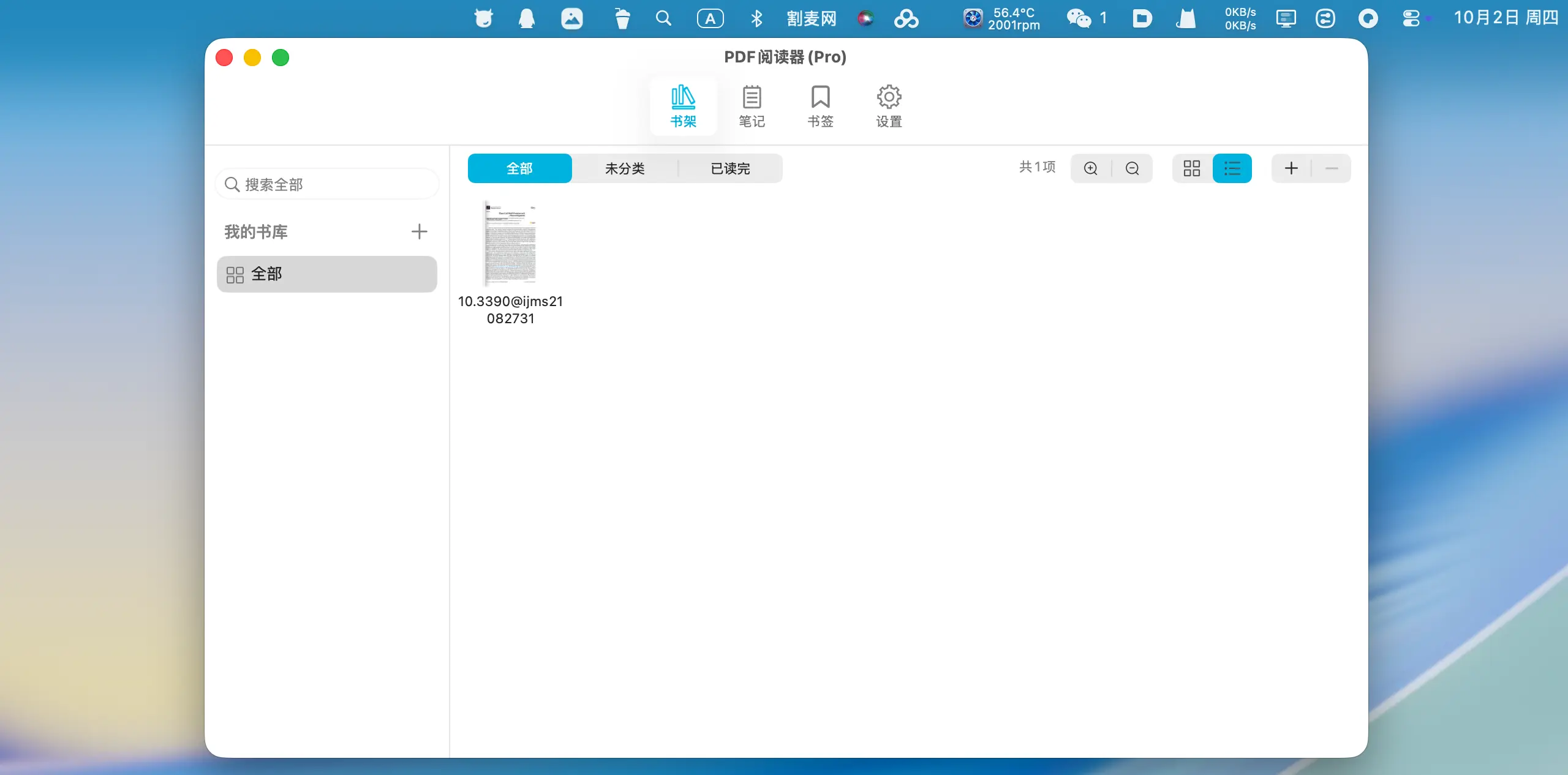Add a new library category in 我的书库
Viewport: 1568px width, 775px height.
tap(420, 231)
